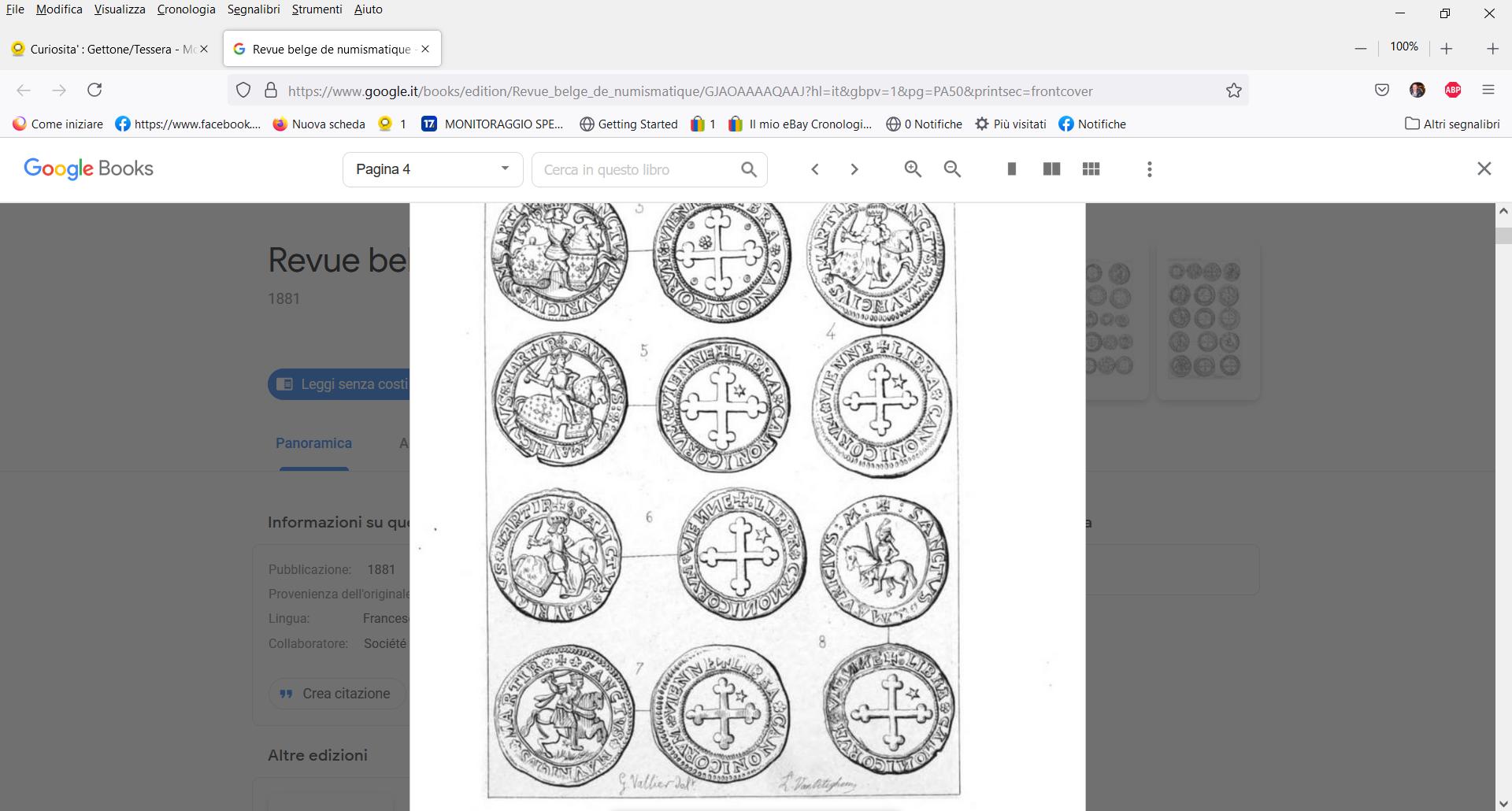Go back in browser history
The height and width of the screenshot is (811, 1512).
[24, 90]
